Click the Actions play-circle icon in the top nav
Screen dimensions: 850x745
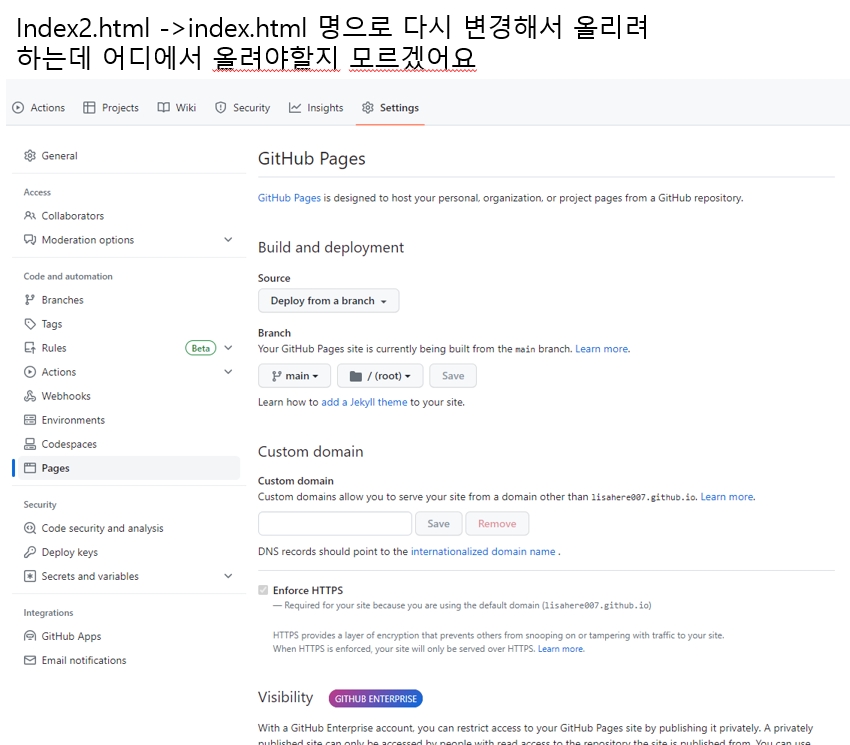(x=18, y=107)
